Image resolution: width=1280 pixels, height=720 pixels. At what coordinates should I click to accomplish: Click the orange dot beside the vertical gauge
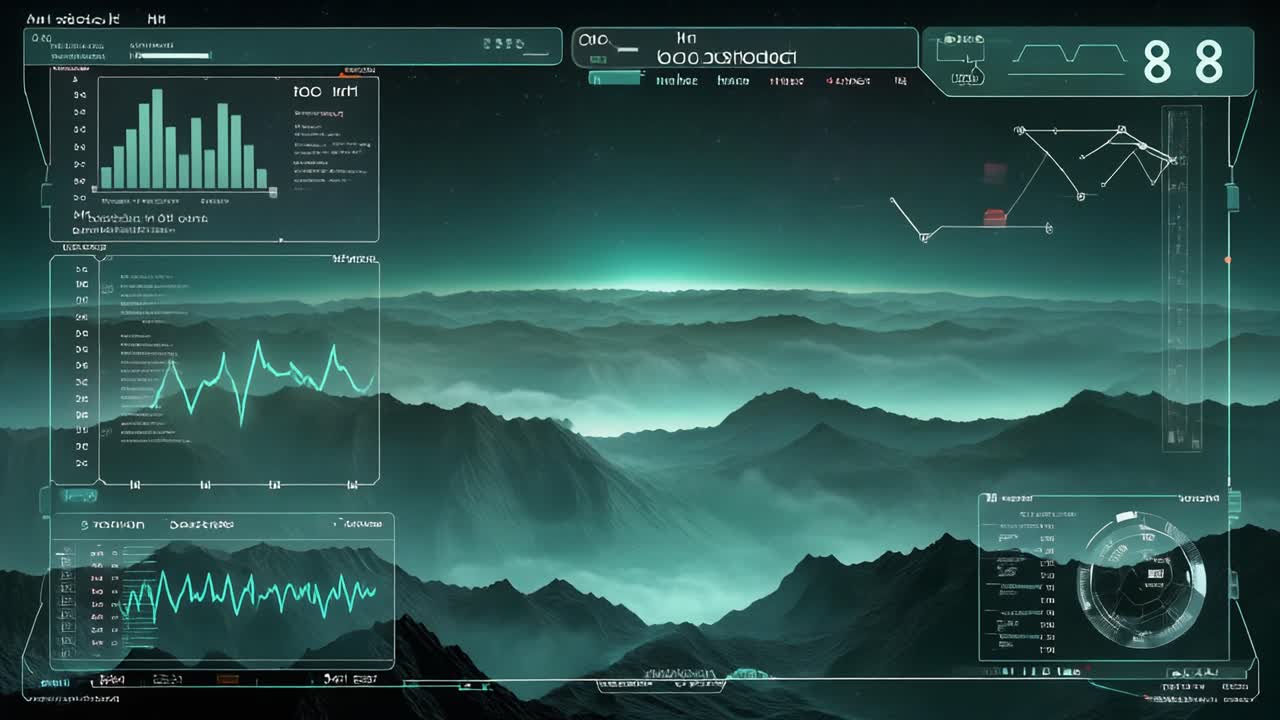point(1228,260)
